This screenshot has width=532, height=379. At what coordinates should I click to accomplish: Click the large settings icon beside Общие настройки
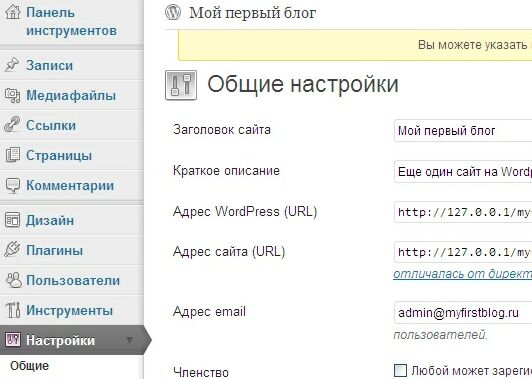tap(181, 85)
